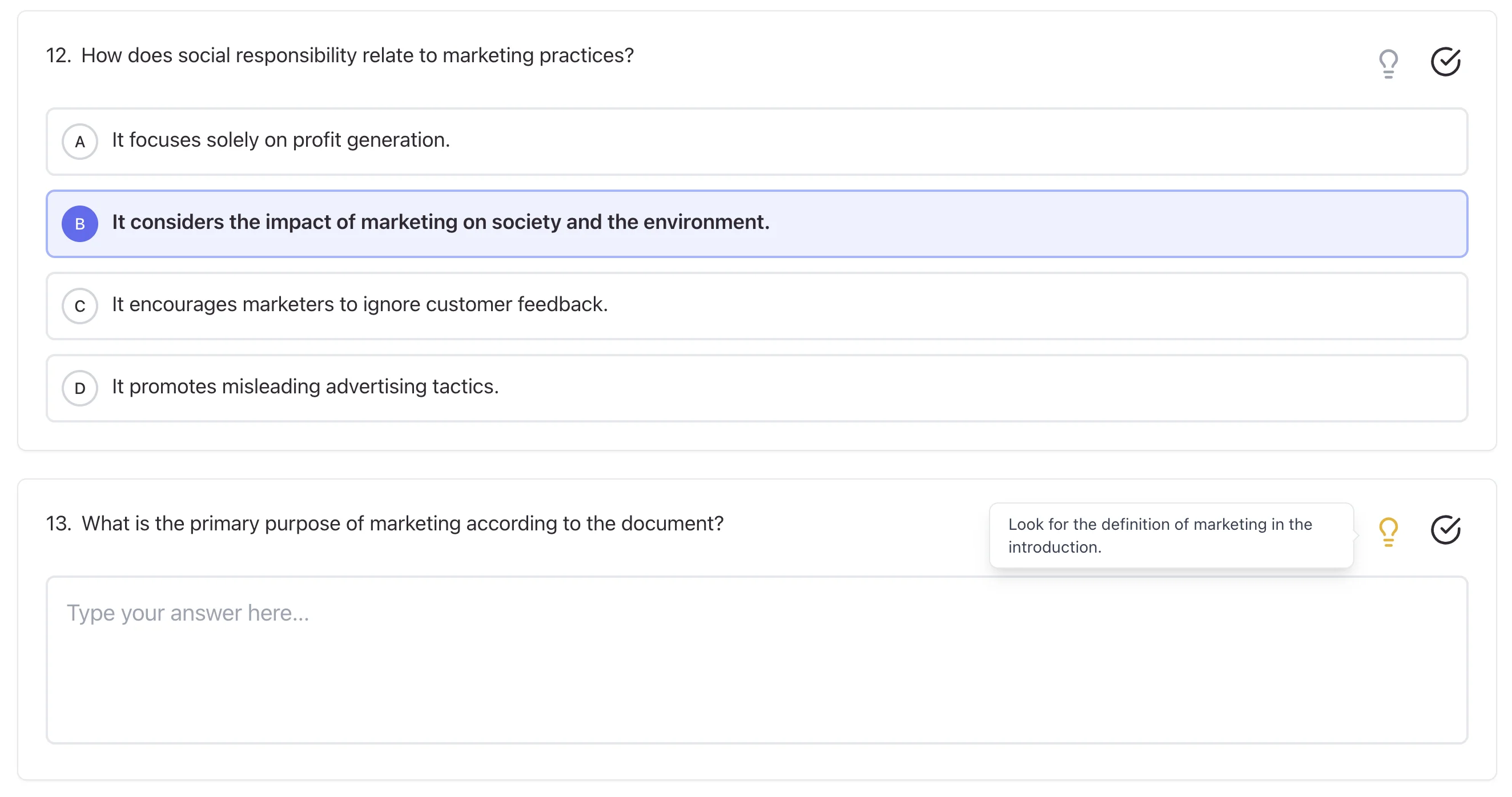Screen dimensions: 1512x797
Task: Click the "A" letter badge
Action: coord(79,142)
